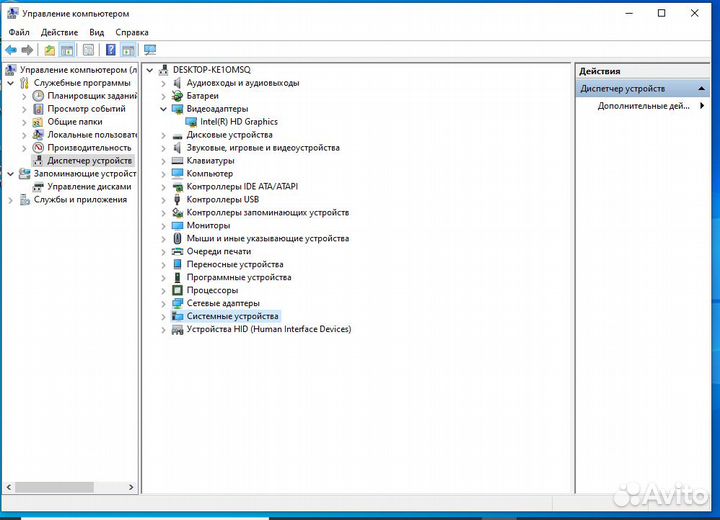Viewport: 720px width, 520px height.
Task: Click the Просмотр событий icon
Action: click(38, 109)
